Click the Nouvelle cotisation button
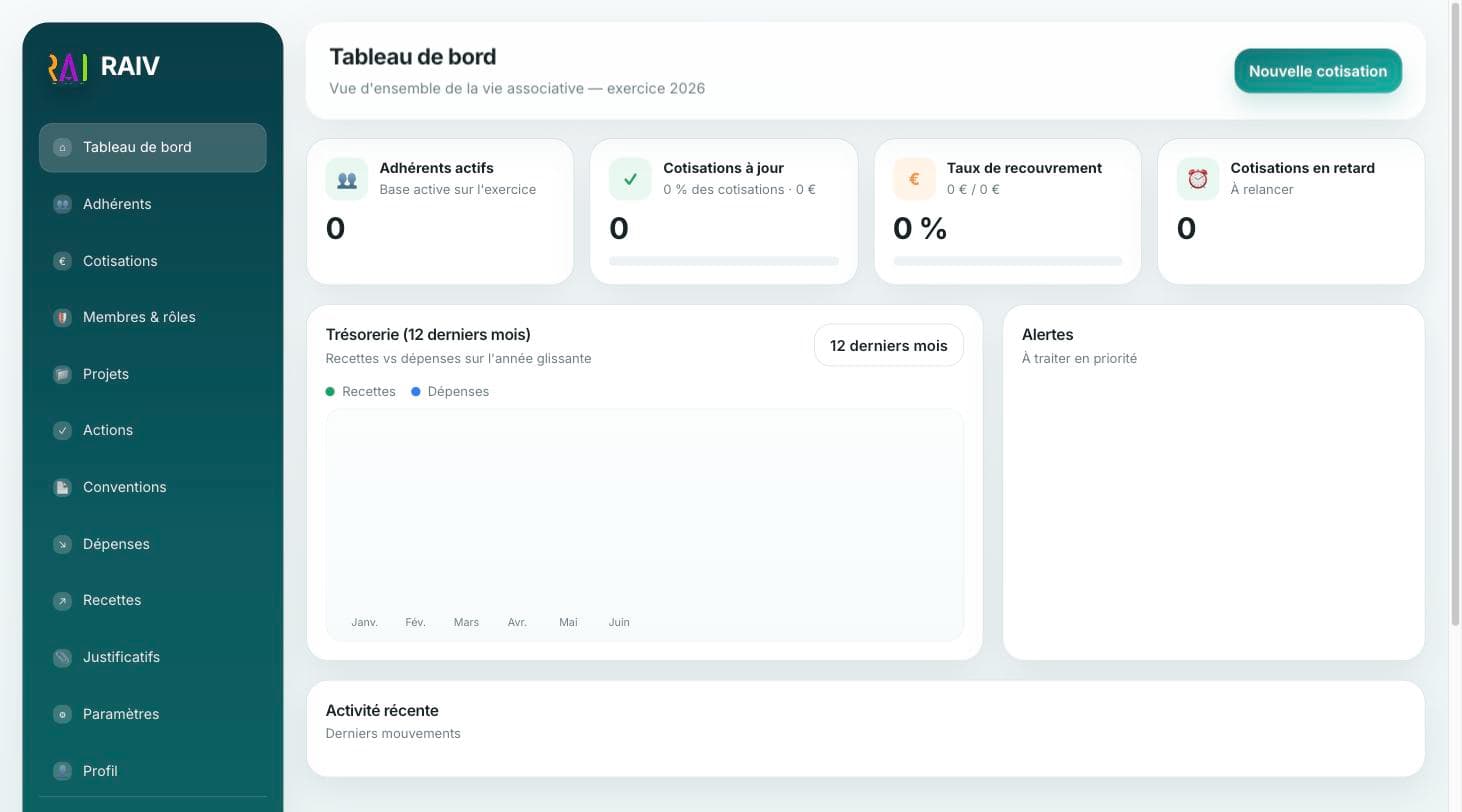The height and width of the screenshot is (812, 1462). click(x=1318, y=71)
